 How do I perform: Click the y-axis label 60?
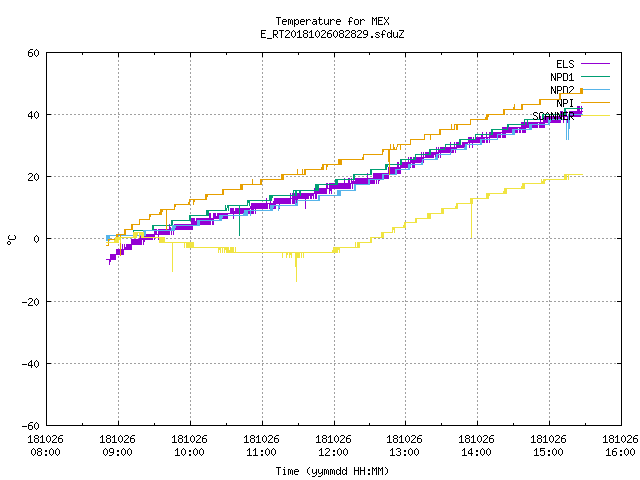click(x=33, y=53)
